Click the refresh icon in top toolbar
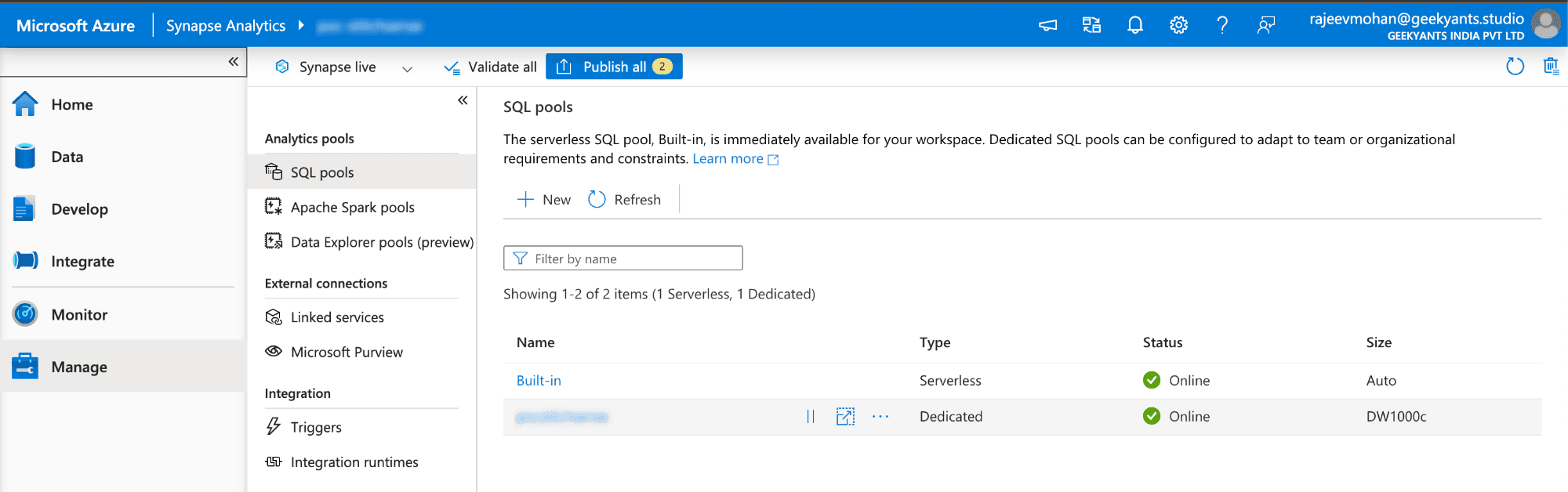 coord(1515,67)
